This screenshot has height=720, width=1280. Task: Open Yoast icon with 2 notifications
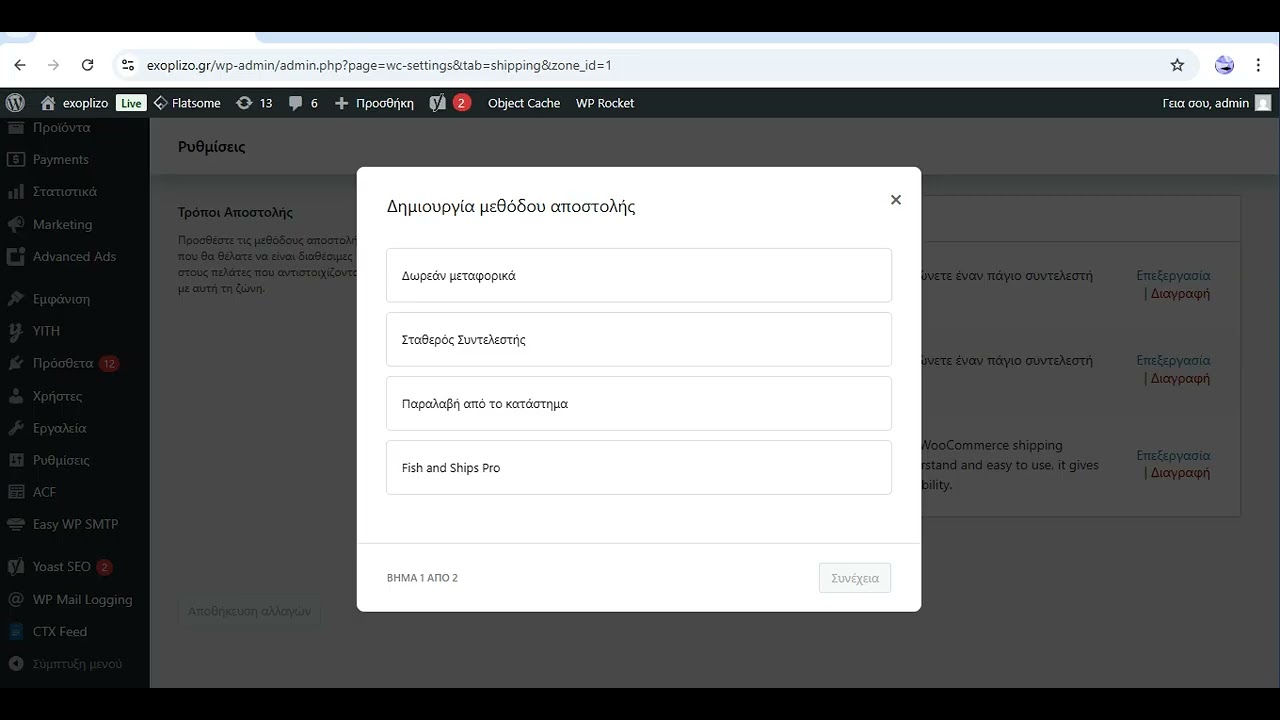[449, 103]
